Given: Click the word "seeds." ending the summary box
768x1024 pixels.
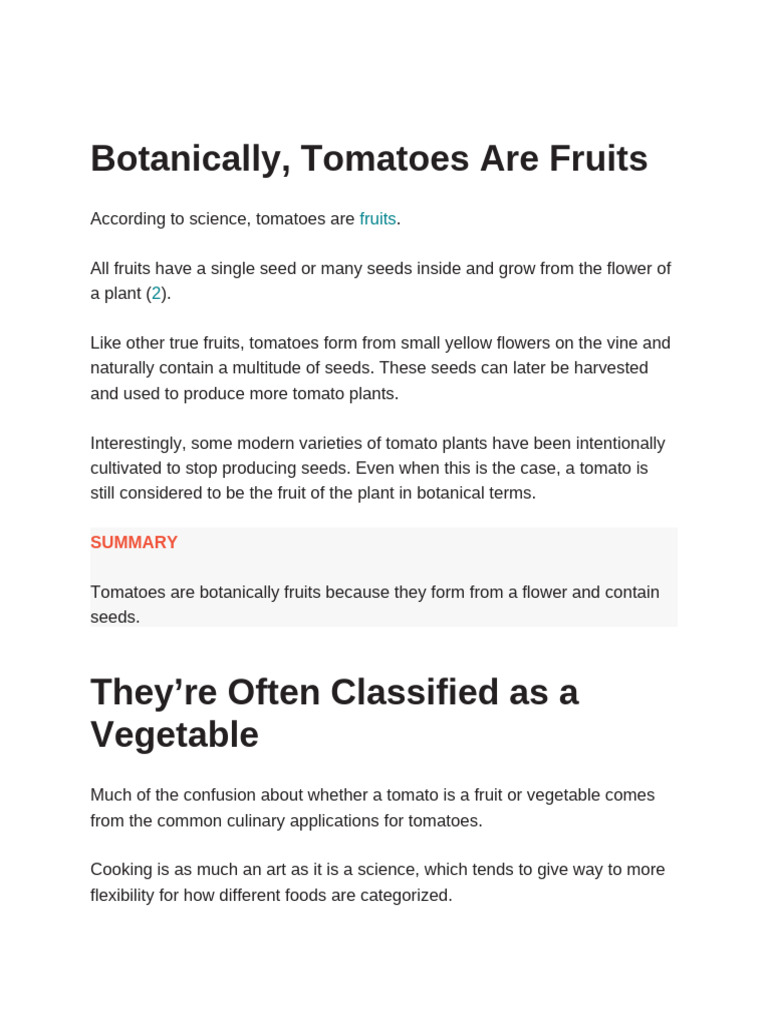Looking at the screenshot, I should (115, 617).
